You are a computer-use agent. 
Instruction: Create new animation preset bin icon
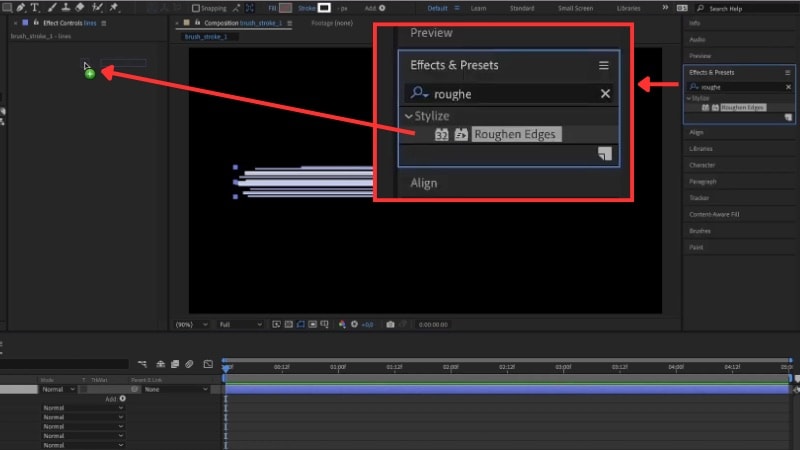[788, 117]
